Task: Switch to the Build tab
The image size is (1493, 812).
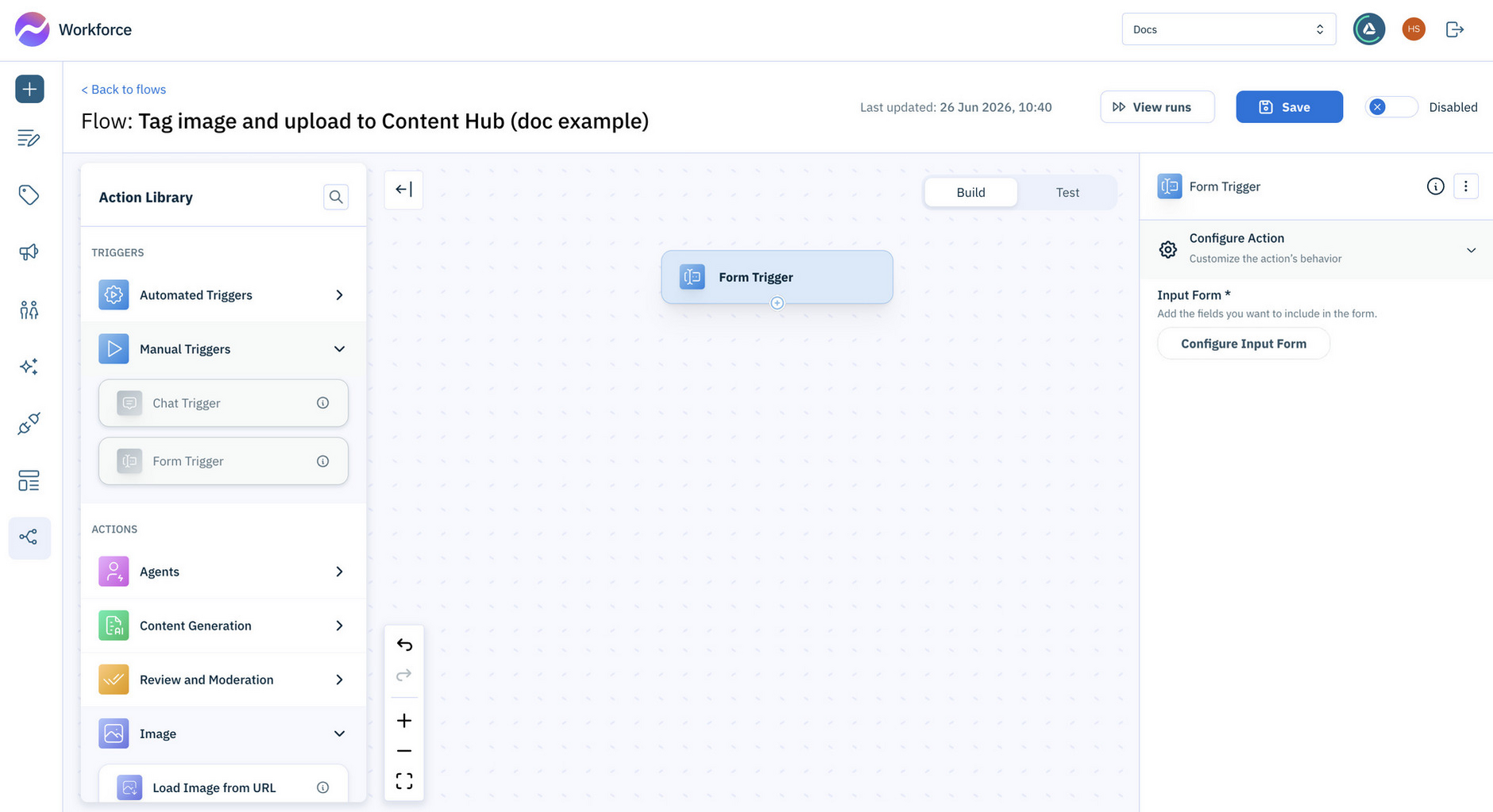Action: [x=970, y=192]
